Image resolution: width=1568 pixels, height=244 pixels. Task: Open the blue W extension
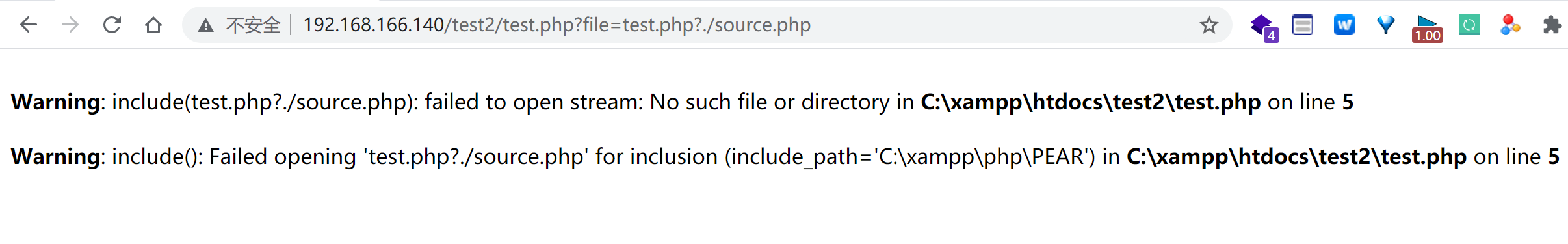point(1344,25)
